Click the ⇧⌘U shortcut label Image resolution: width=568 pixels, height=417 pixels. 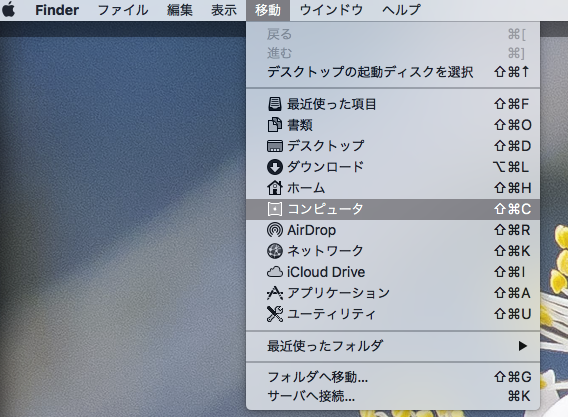(x=512, y=314)
